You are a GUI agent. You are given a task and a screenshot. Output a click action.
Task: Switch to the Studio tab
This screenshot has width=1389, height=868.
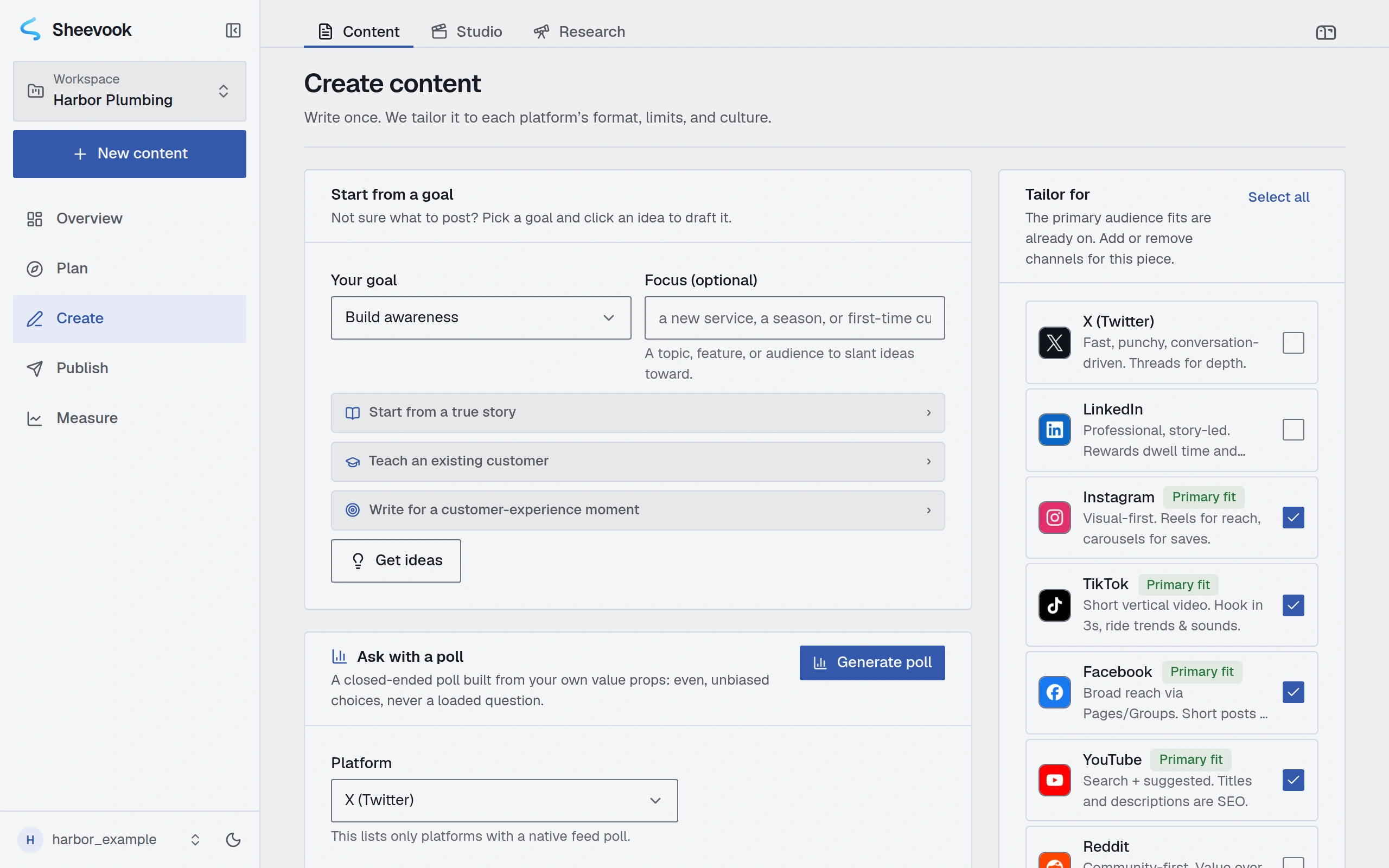pyautogui.click(x=467, y=31)
